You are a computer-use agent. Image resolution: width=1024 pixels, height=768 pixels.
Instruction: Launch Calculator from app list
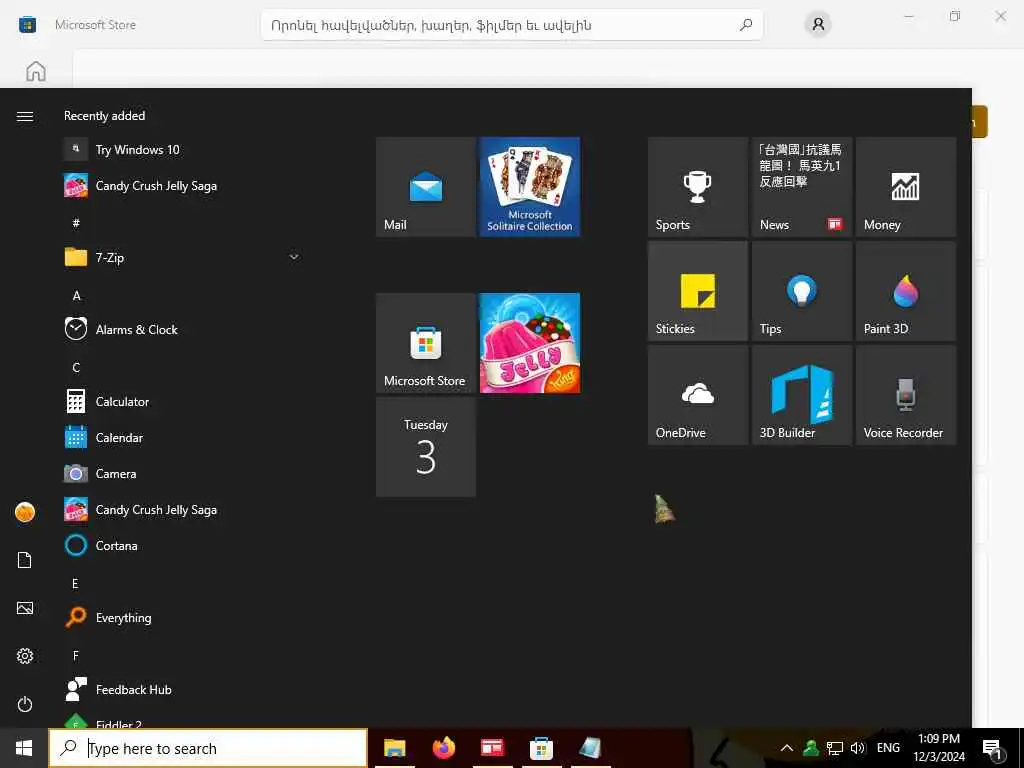(x=183, y=402)
